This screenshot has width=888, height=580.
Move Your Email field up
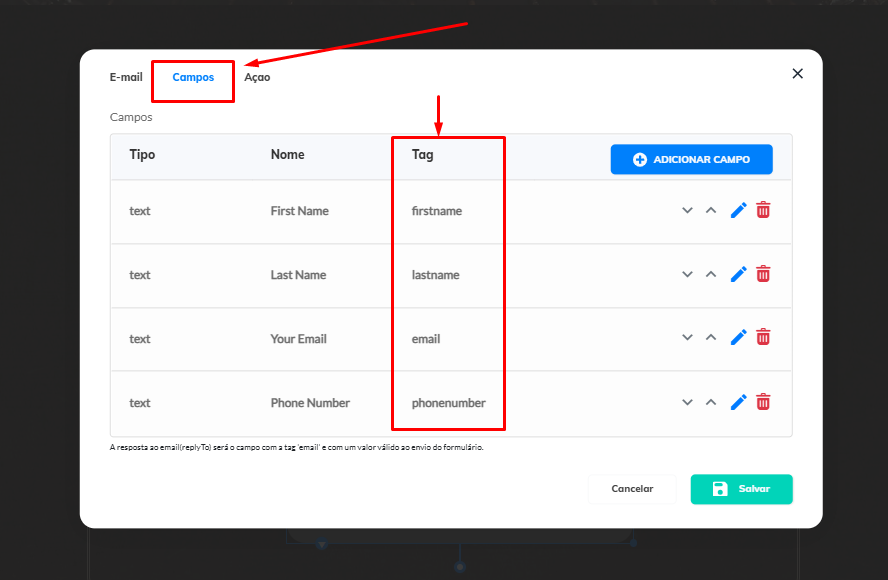click(711, 339)
